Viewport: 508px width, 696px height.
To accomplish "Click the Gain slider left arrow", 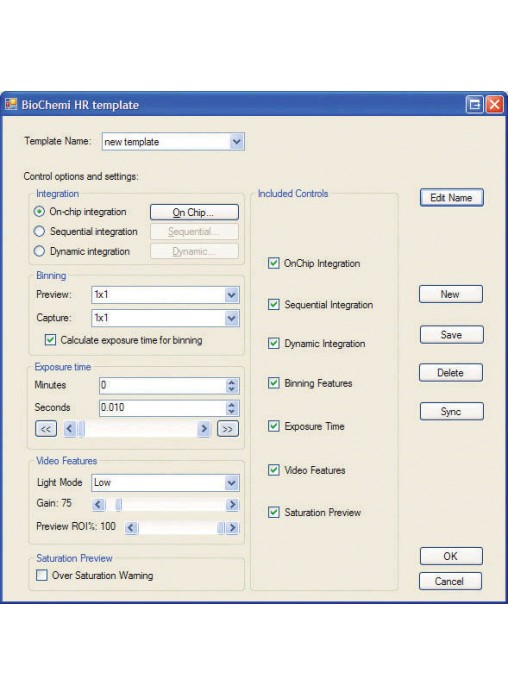I will pyautogui.click(x=98, y=505).
